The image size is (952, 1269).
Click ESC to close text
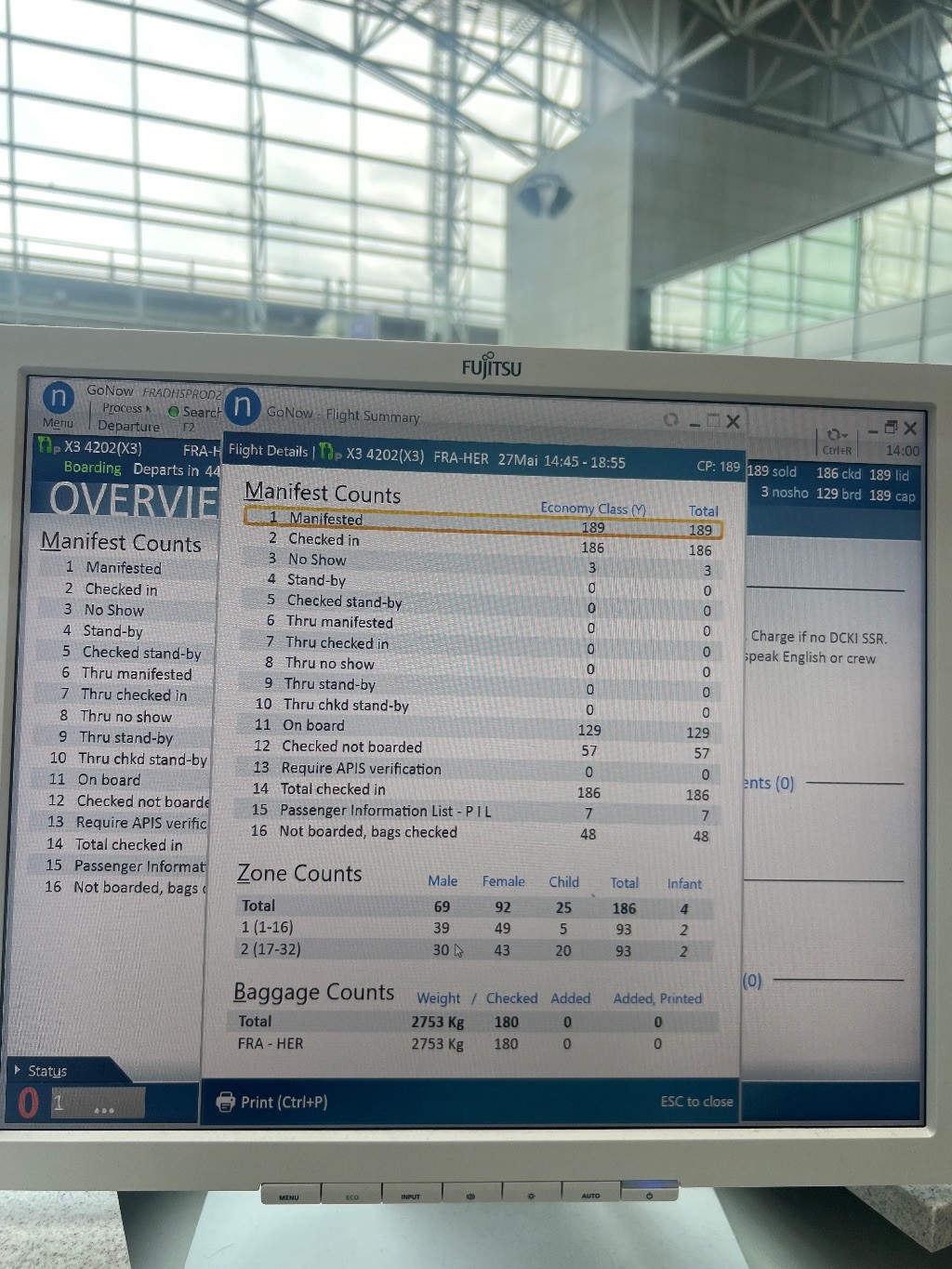point(695,1102)
